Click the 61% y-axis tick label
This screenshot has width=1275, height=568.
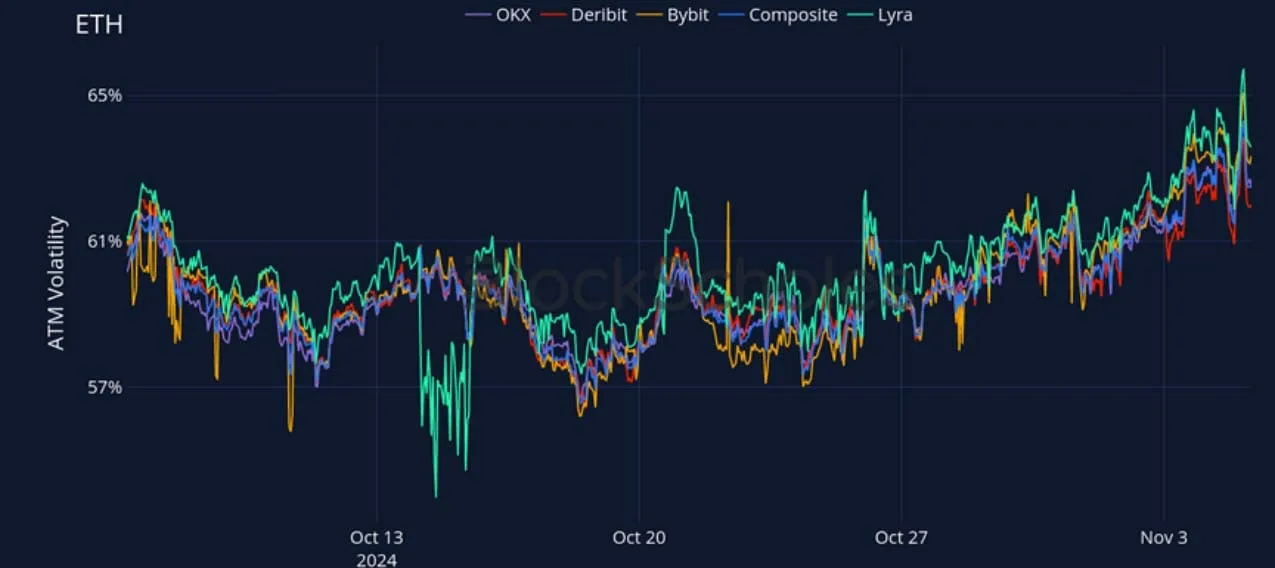[104, 241]
